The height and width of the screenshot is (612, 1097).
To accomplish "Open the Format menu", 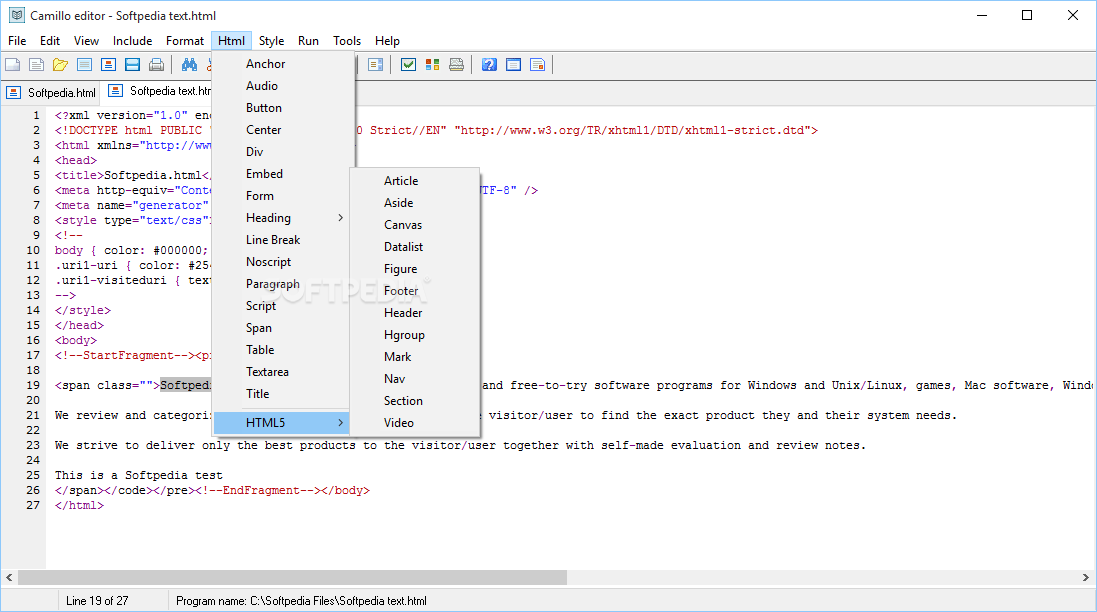I will coord(185,41).
